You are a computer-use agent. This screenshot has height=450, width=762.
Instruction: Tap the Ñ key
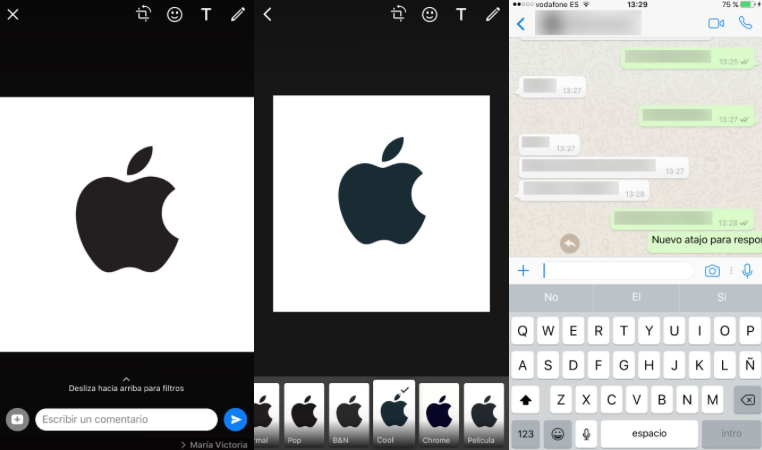(750, 364)
